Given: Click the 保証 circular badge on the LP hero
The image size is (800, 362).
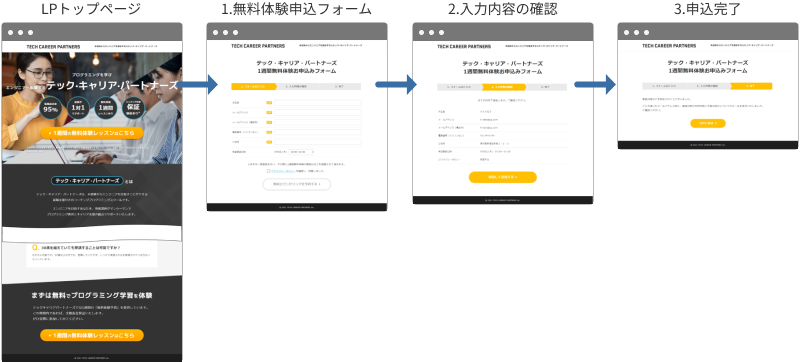Looking at the screenshot, I should [x=133, y=108].
